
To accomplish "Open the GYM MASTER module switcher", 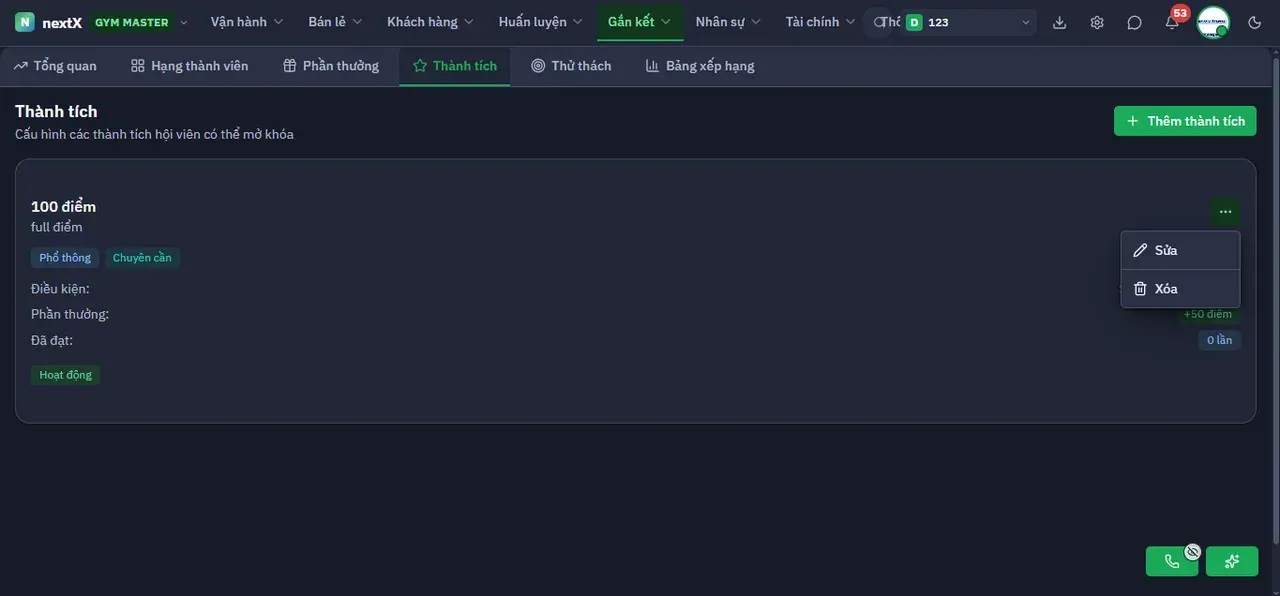I will click(x=140, y=22).
